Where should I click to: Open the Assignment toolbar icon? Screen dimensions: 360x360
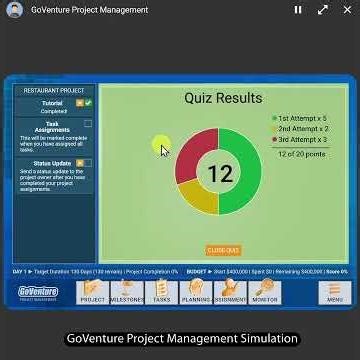230,293
